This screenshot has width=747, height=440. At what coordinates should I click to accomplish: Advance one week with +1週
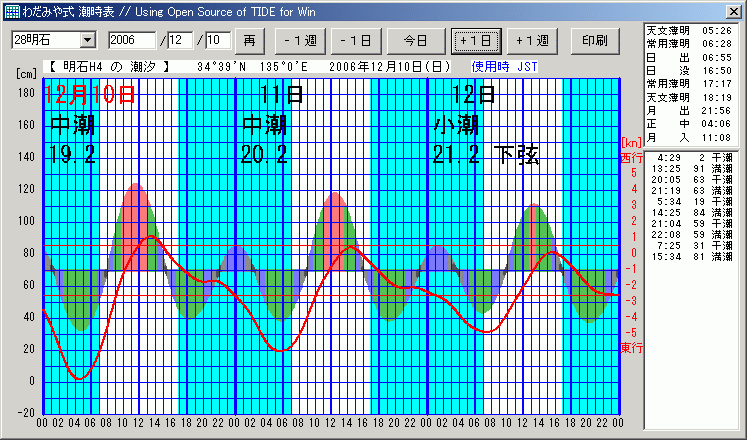533,41
